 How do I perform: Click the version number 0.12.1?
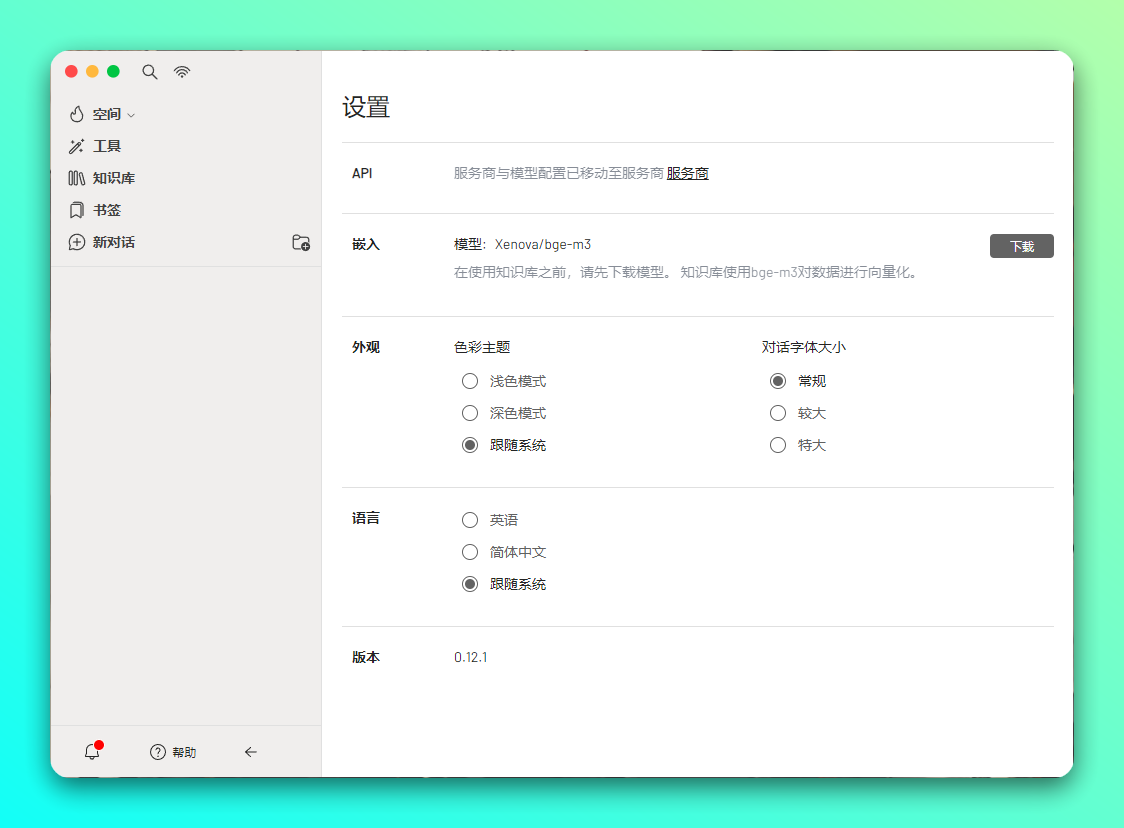pos(471,657)
